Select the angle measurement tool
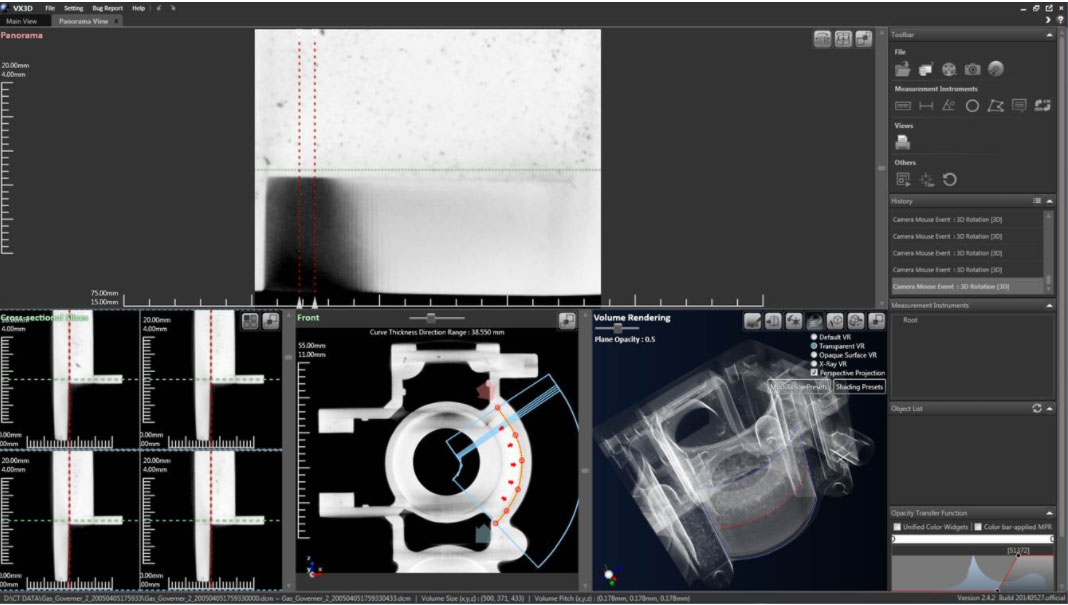This screenshot has width=1068, height=605. click(x=949, y=106)
